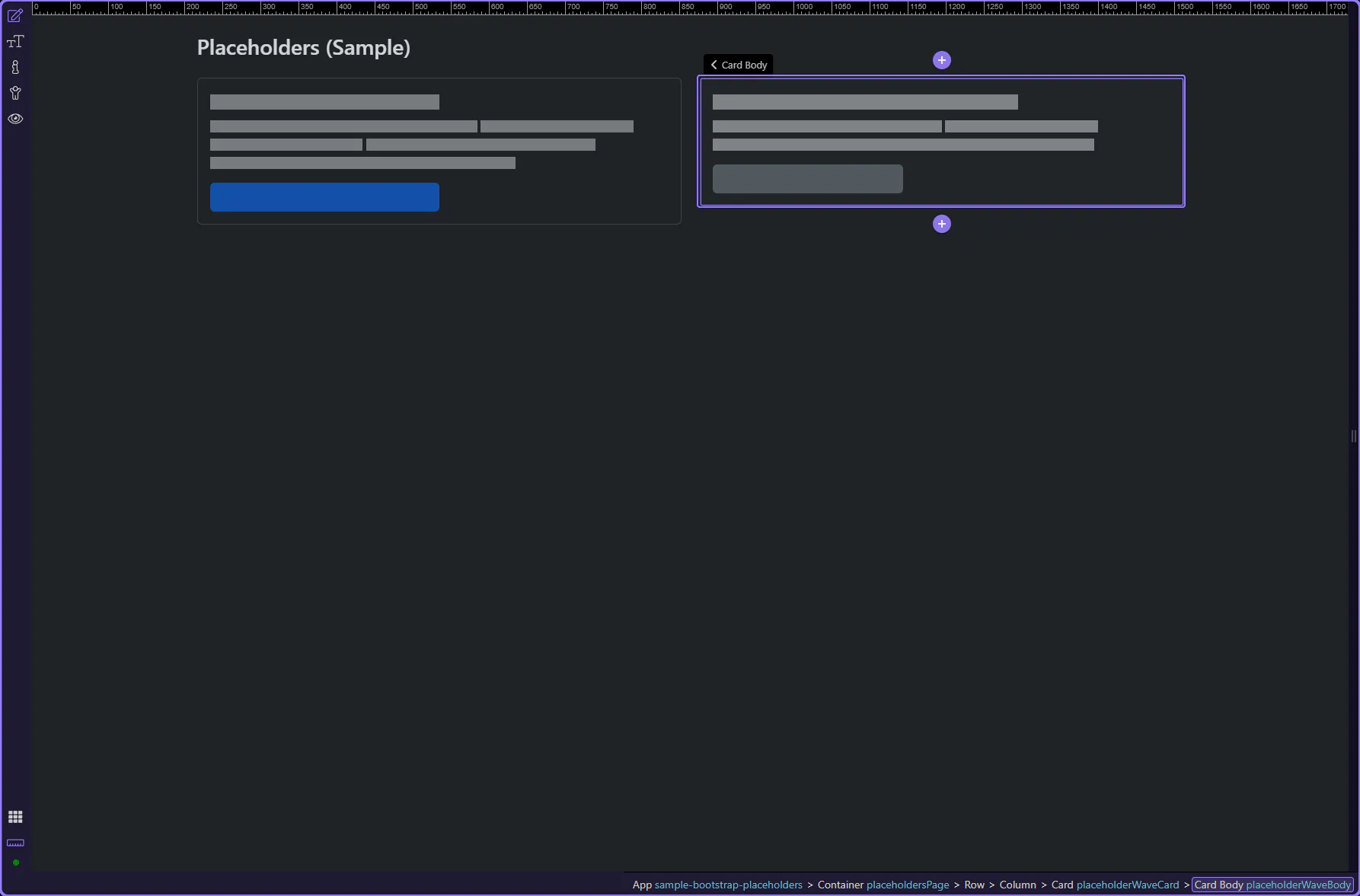Select App sample-bootstrap-placeholders in breadcrumb
This screenshot has width=1360, height=896.
point(717,885)
